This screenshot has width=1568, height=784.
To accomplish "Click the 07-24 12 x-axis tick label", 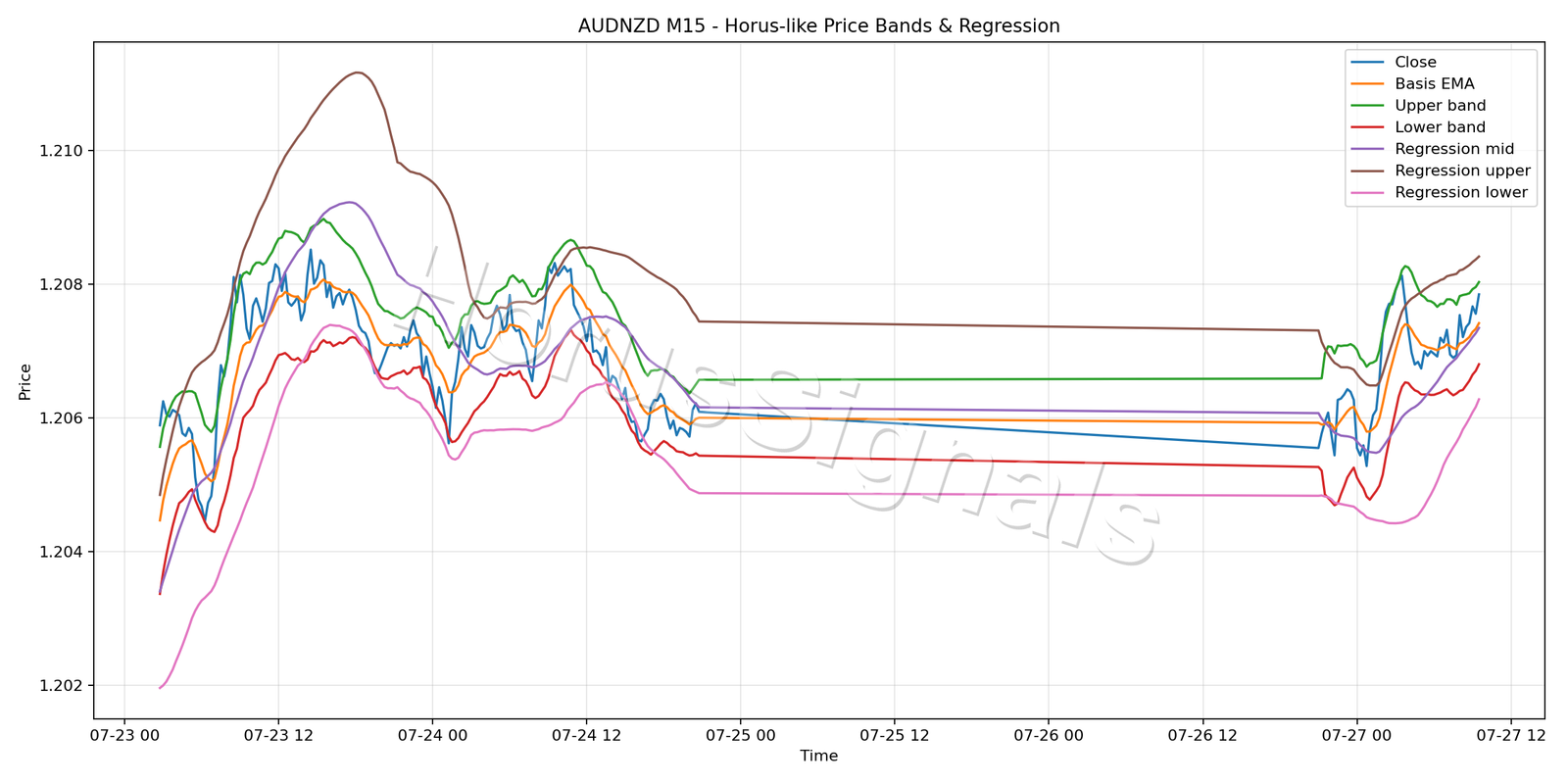I will point(586,734).
